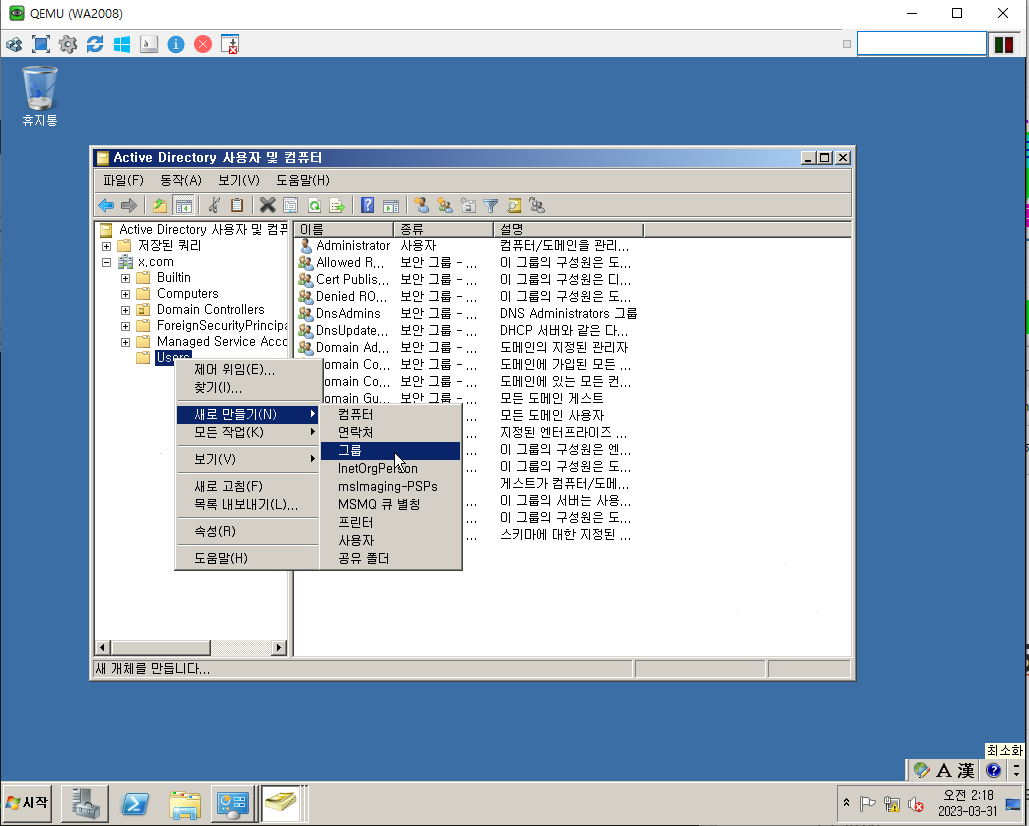Viewport: 1029px width, 826px height.
Task: Create new group via toolbar icon
Action: (445, 205)
